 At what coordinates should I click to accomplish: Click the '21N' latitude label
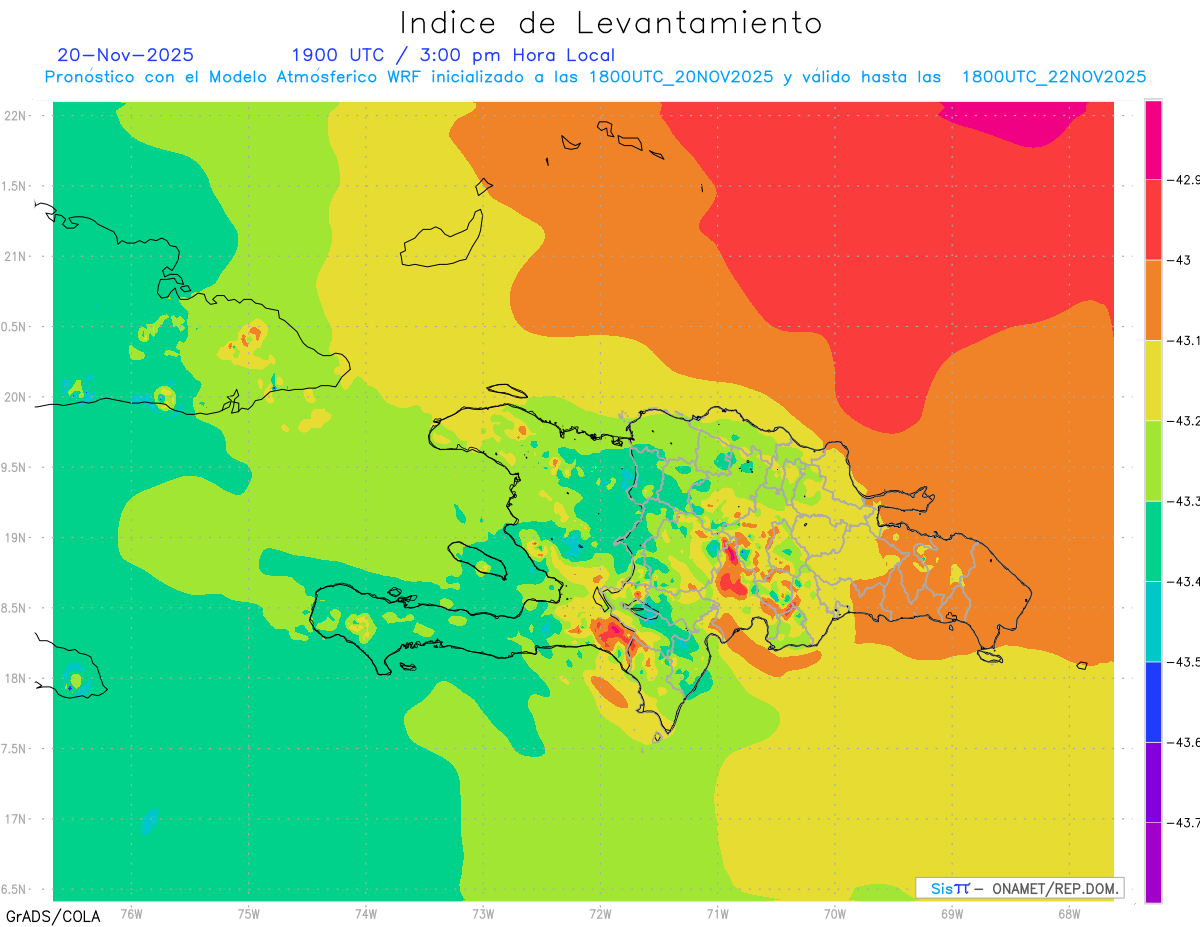tap(15, 256)
